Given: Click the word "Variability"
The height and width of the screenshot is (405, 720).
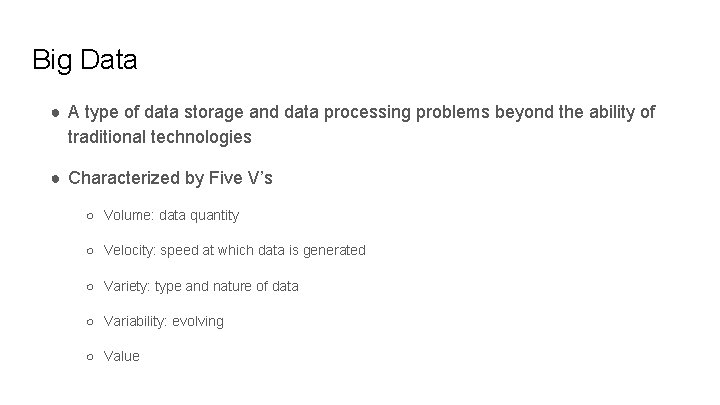Looking at the screenshot, I should tap(135, 321).
